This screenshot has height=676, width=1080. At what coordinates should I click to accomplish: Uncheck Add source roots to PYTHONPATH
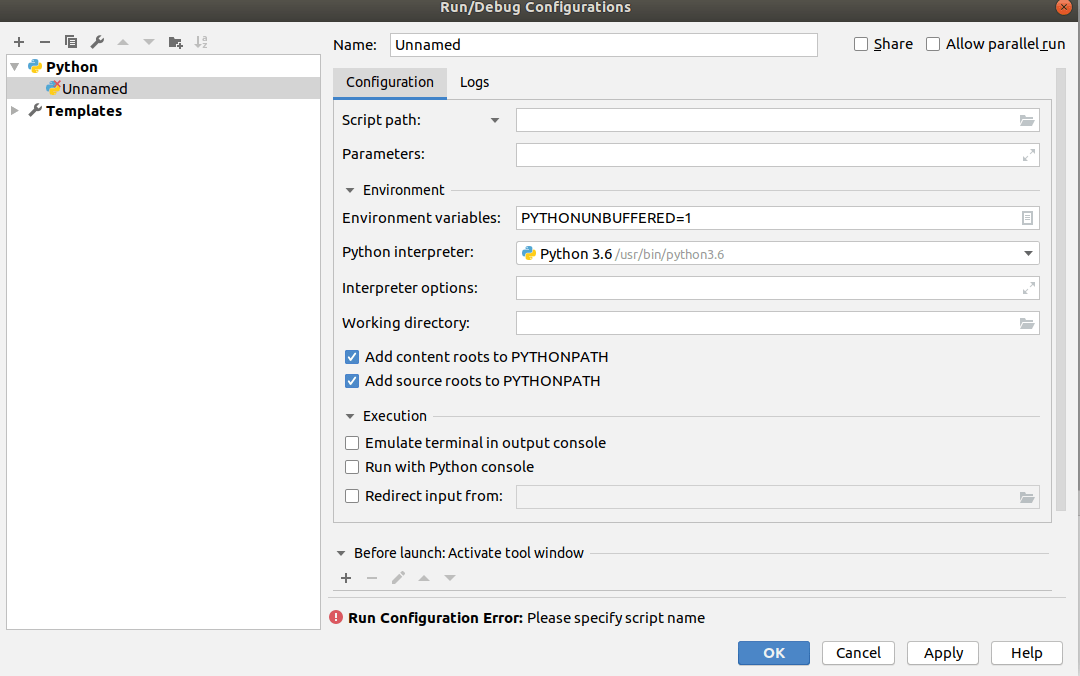coord(352,381)
